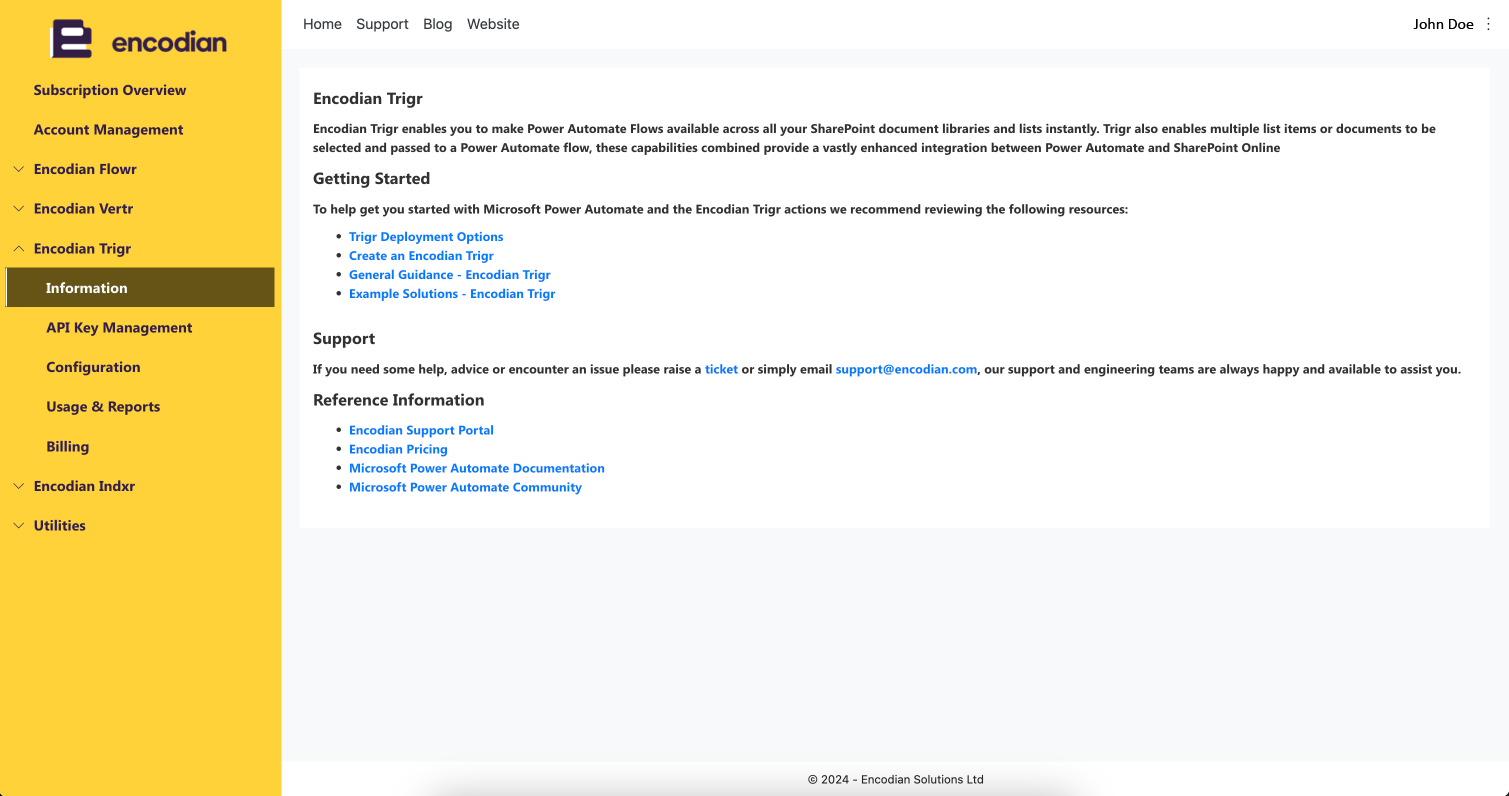Select Encodian Vertr sidebar label
Viewport: 1509px width, 796px height.
pyautogui.click(x=83, y=209)
